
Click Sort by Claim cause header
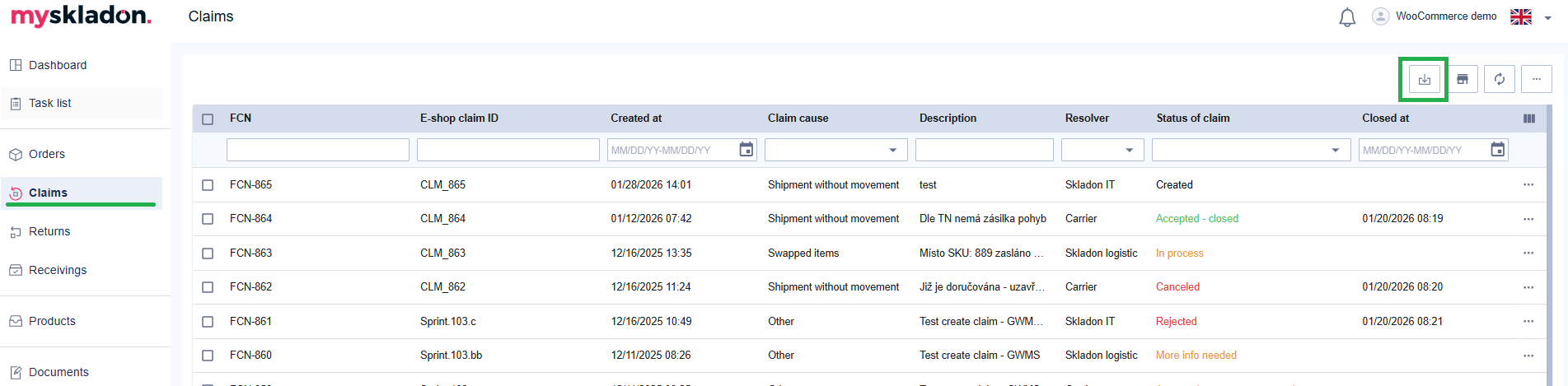[x=798, y=119]
